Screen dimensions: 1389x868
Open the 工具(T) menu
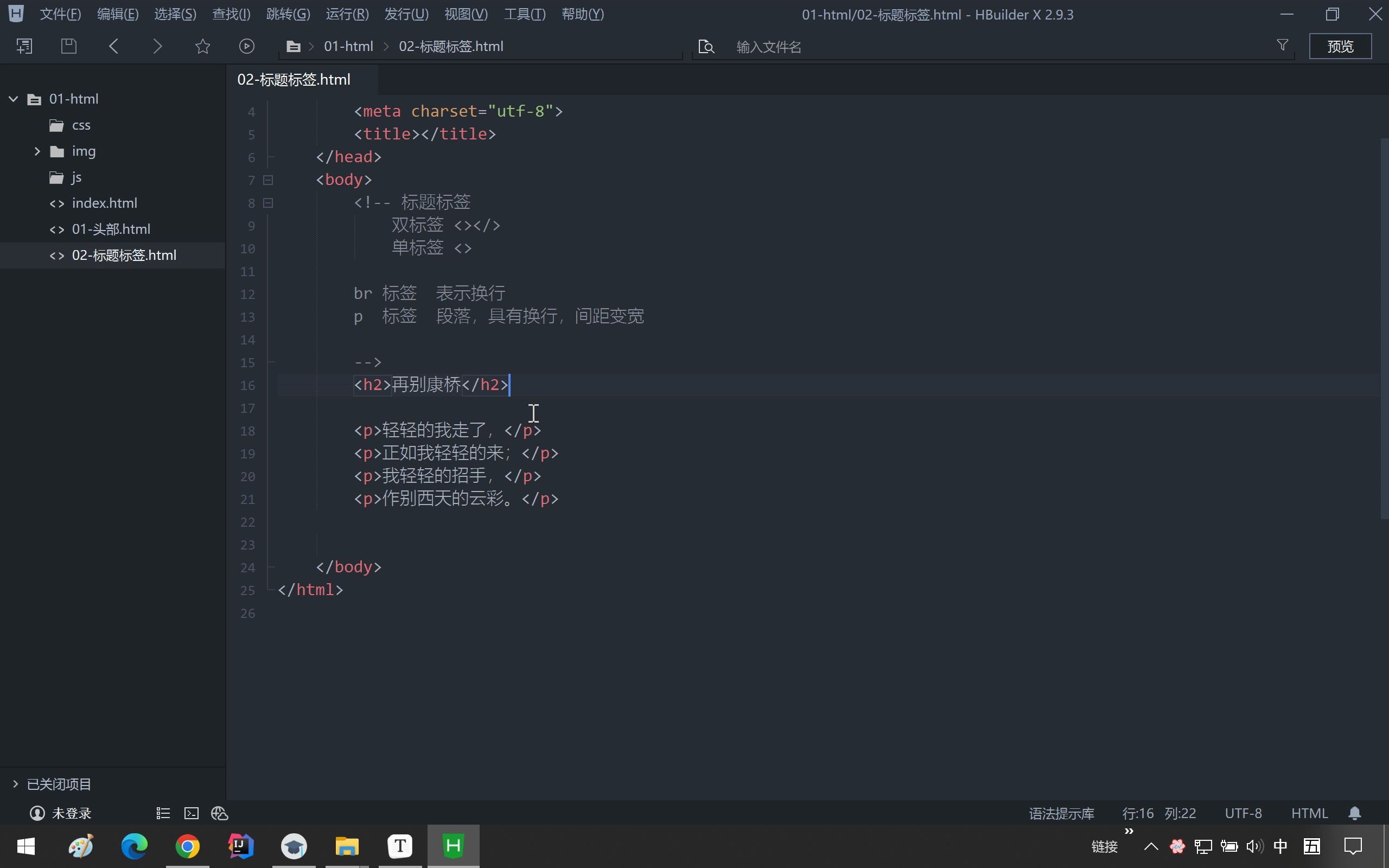tap(524, 14)
